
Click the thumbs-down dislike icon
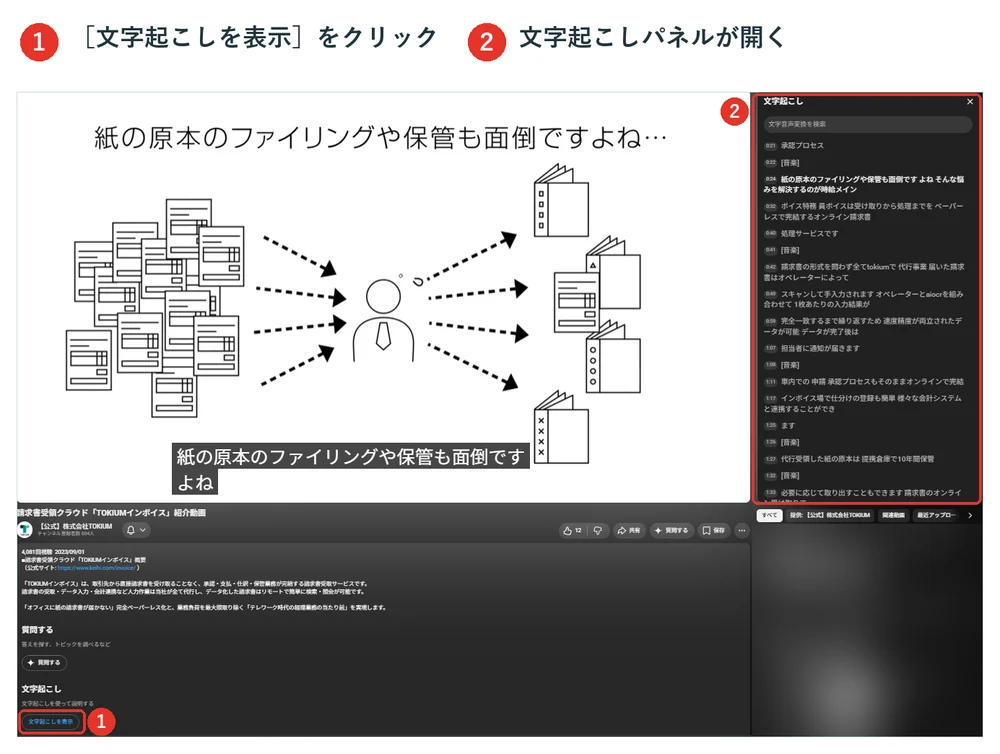pos(598,531)
